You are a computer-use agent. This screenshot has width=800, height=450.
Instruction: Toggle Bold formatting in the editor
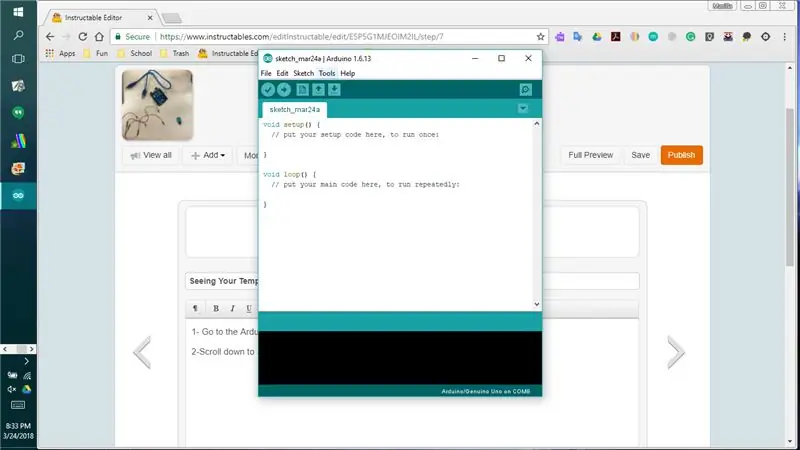click(216, 308)
